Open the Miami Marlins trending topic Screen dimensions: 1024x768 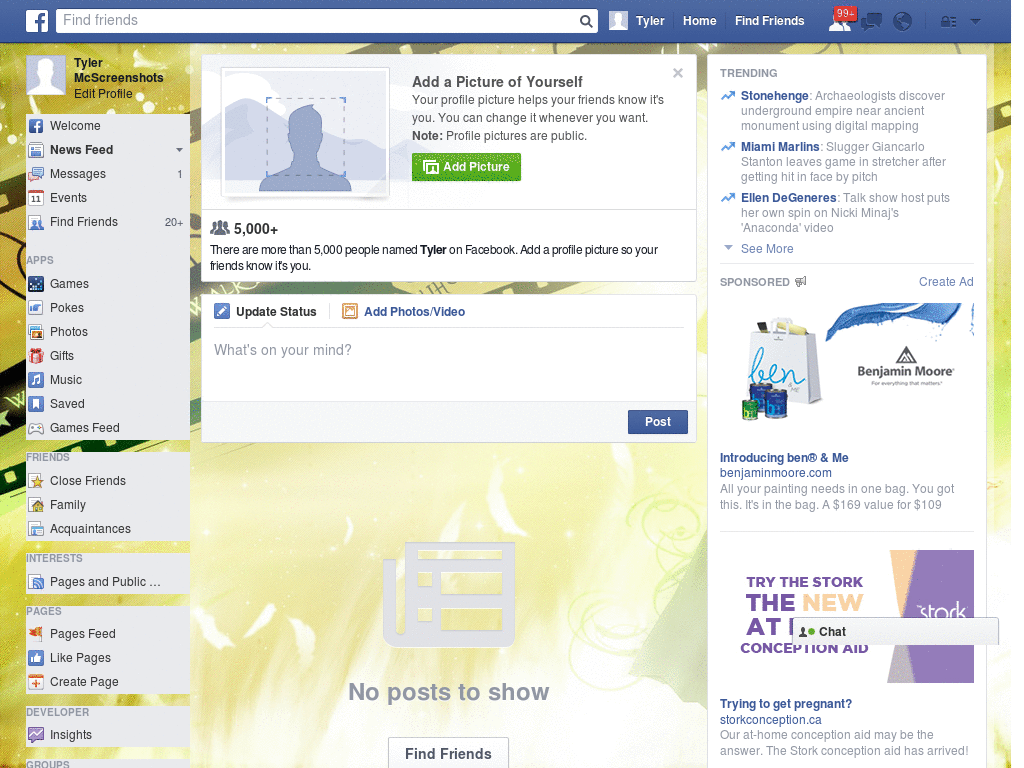[780, 147]
